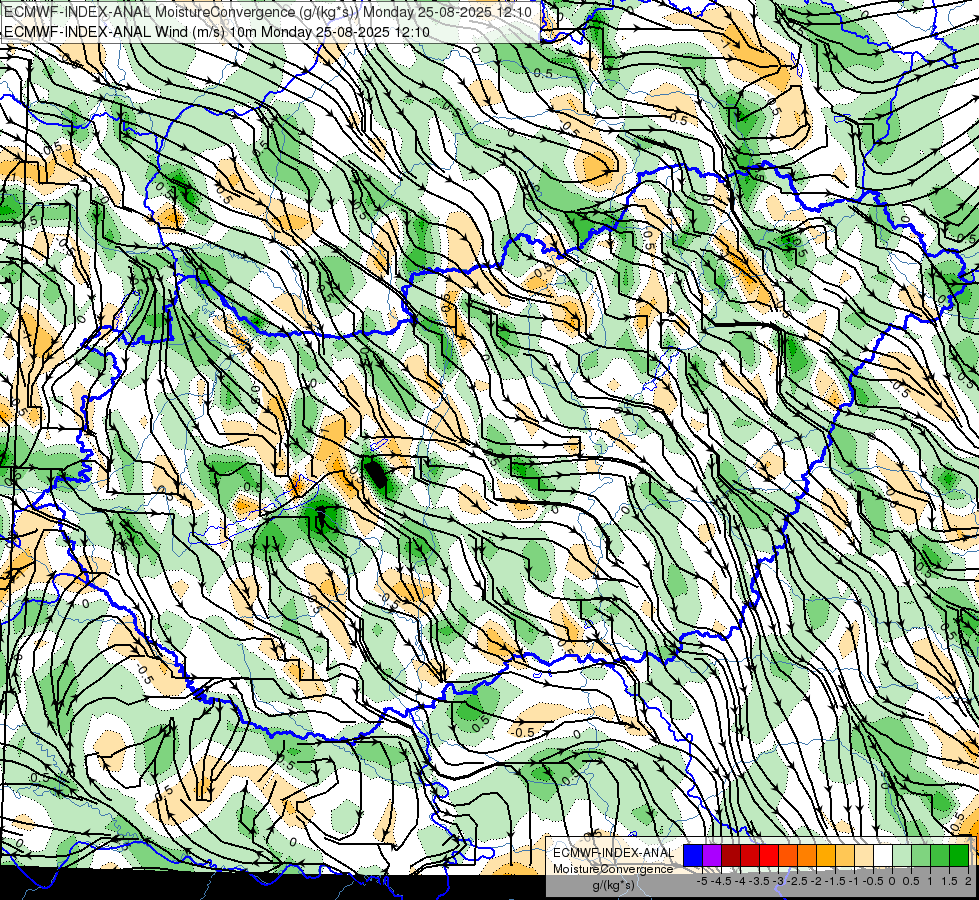This screenshot has height=900, width=979.
Task: Click the purple swatch in the legend
Action: click(x=712, y=855)
